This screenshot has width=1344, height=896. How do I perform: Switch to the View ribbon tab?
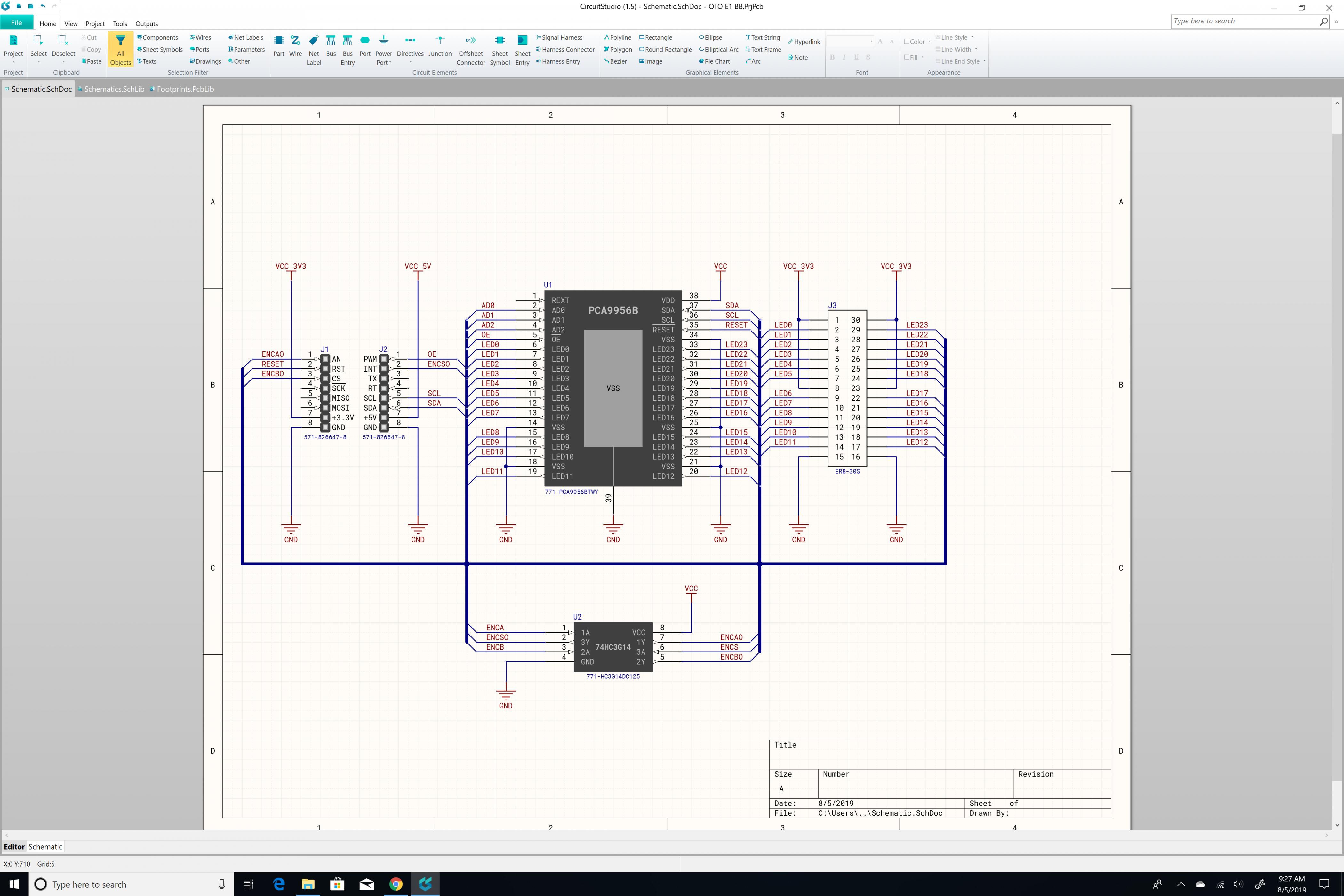pyautogui.click(x=71, y=24)
